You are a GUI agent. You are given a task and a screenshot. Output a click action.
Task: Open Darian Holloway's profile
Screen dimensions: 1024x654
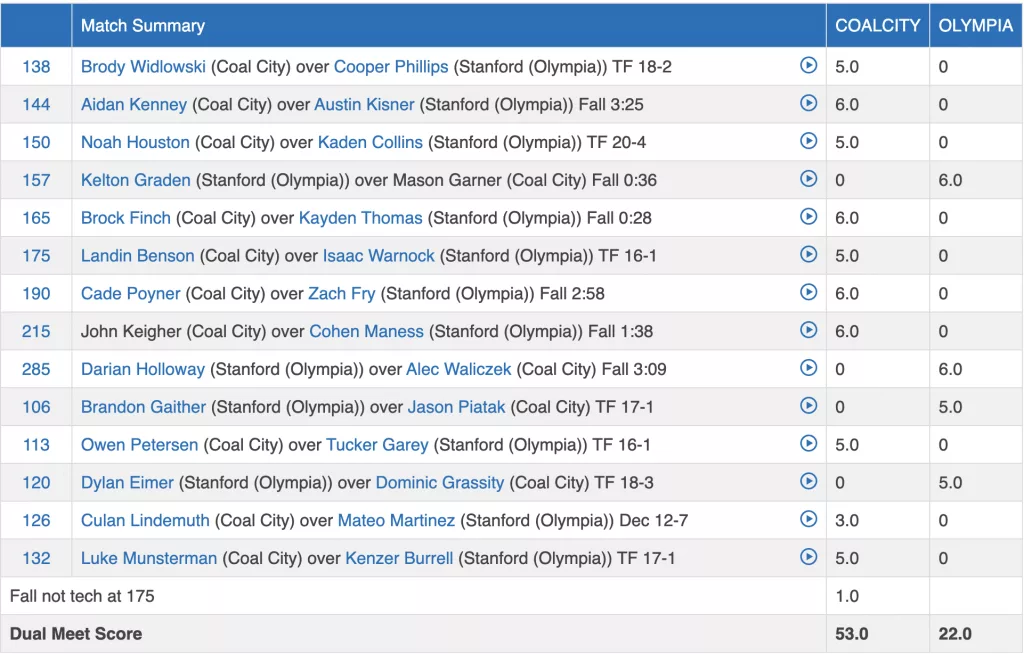point(142,369)
